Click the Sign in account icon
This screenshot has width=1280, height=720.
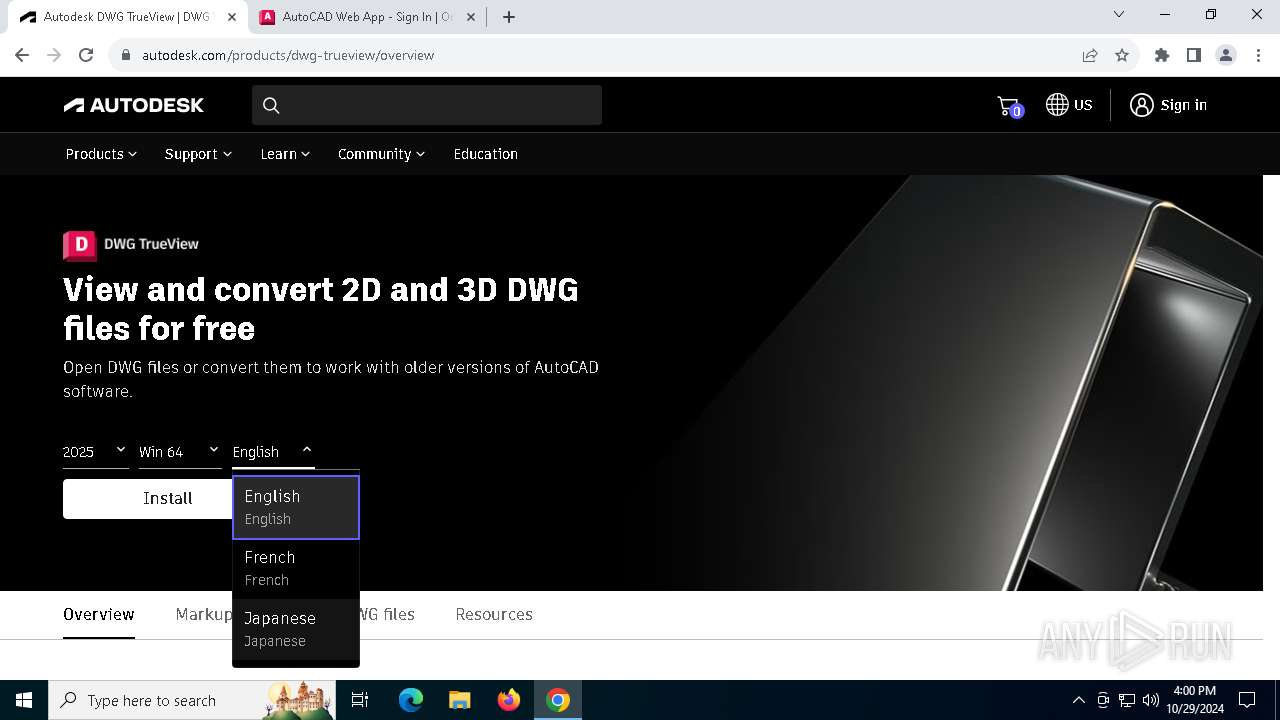(x=1141, y=105)
